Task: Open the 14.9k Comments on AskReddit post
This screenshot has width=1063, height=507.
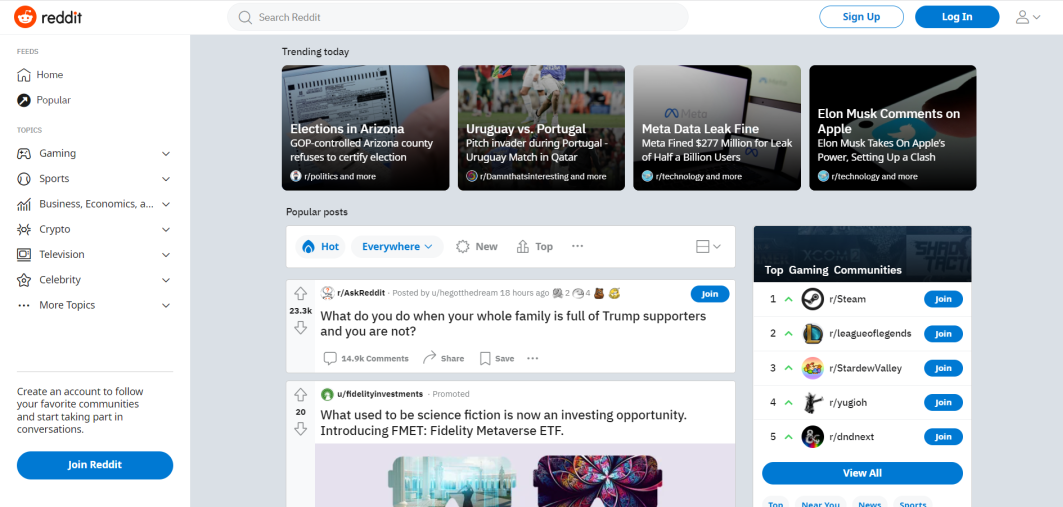Action: 366,358
